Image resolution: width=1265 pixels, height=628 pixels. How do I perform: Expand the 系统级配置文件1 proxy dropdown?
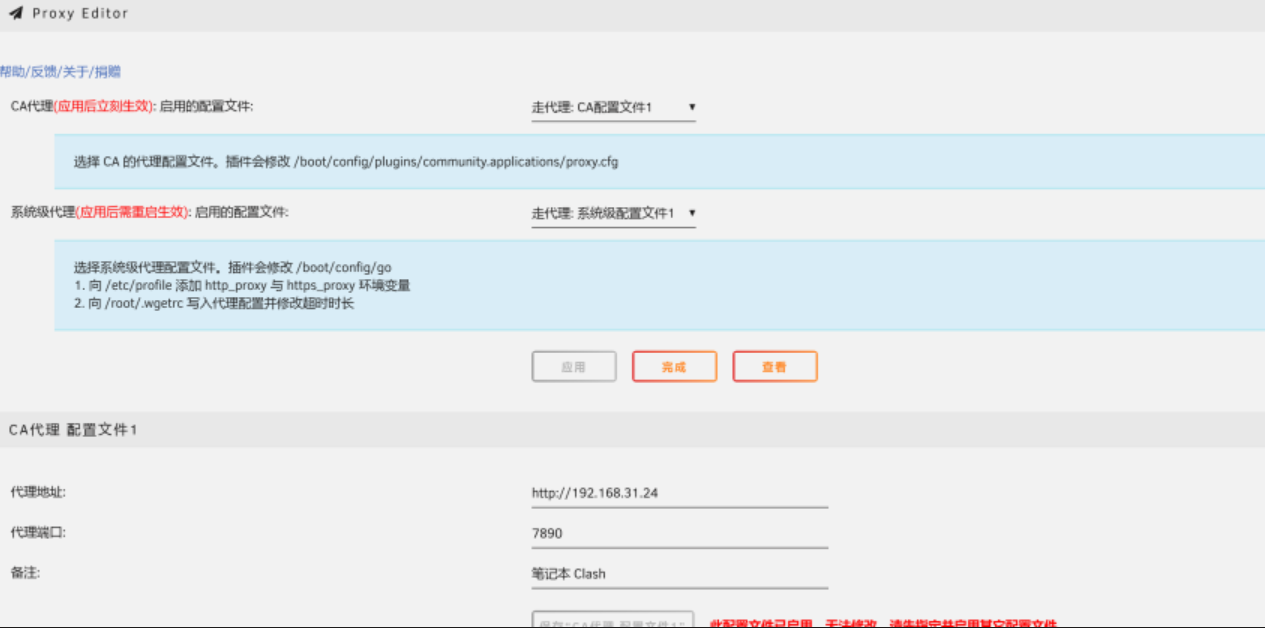[613, 213]
